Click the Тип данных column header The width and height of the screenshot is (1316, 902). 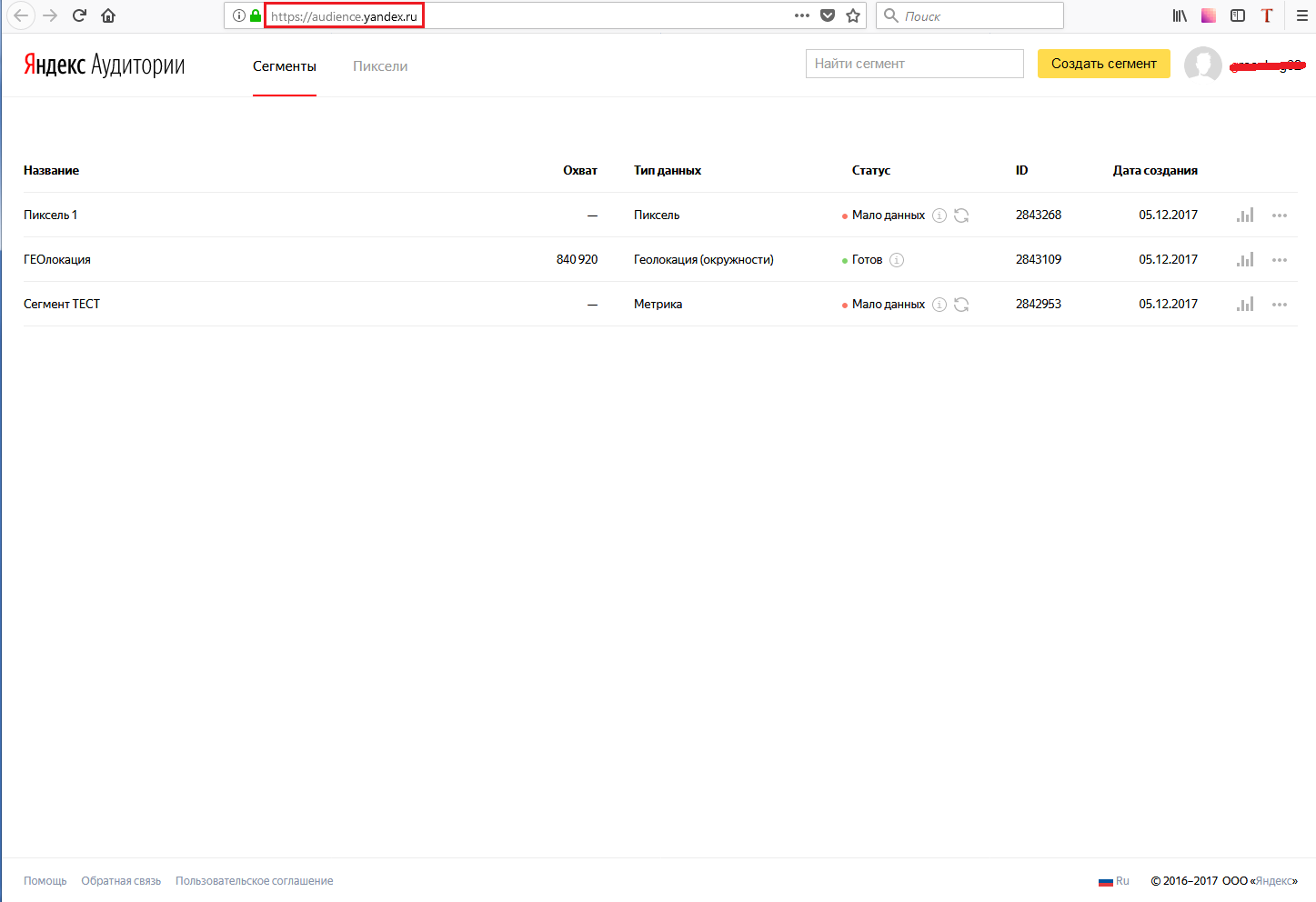668,171
